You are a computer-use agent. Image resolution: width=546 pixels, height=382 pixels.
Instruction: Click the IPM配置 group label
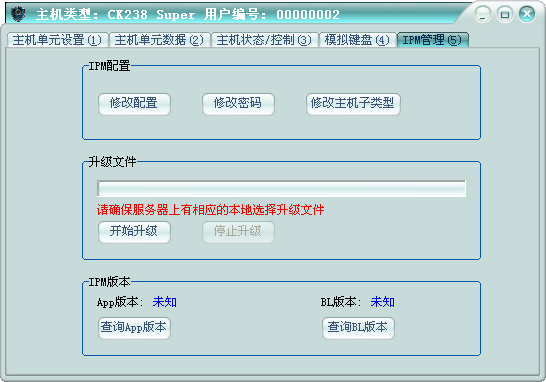(x=109, y=65)
